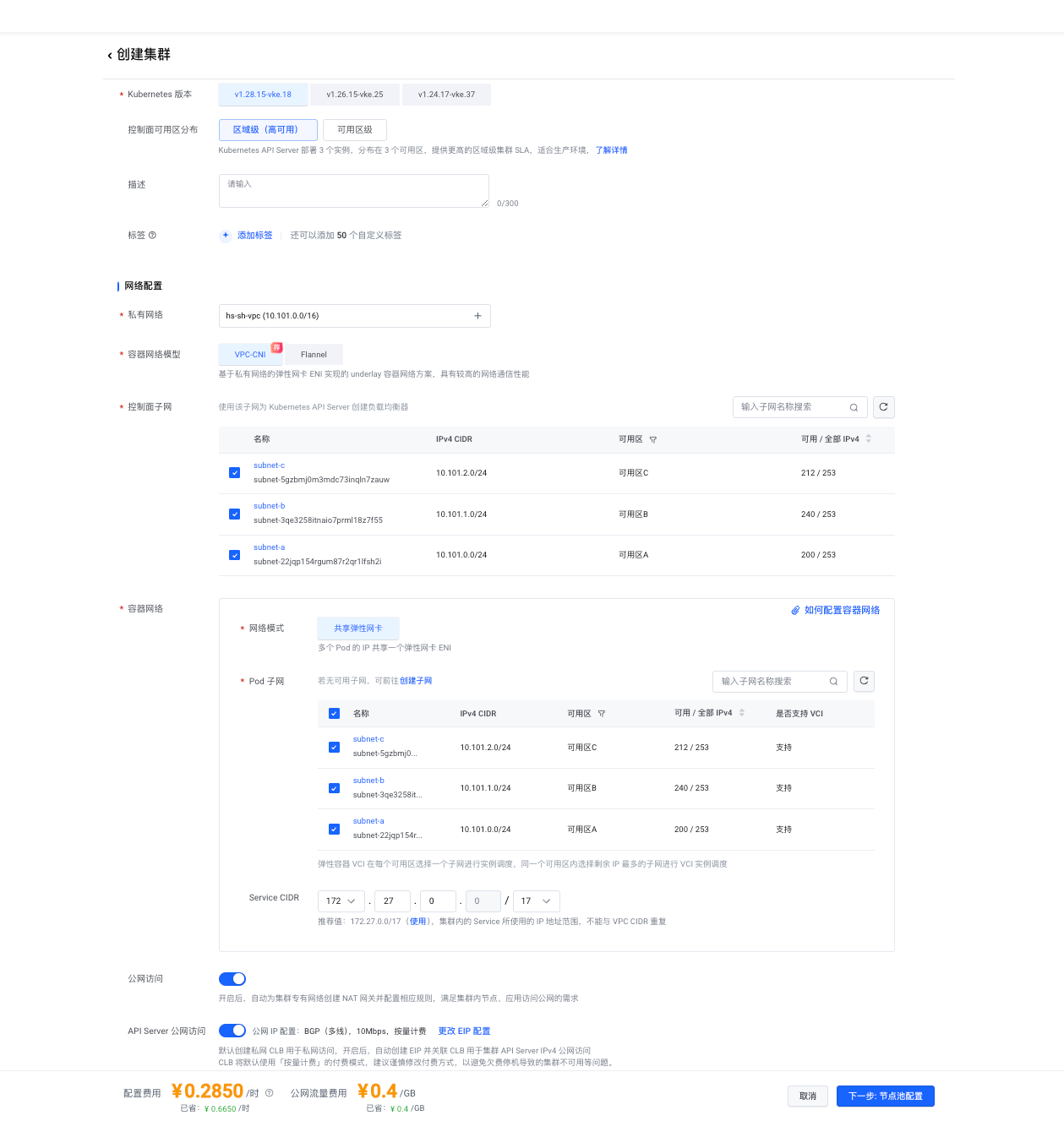
Task: Expand the Service CIDR first octet dropdown
Action: 341,901
